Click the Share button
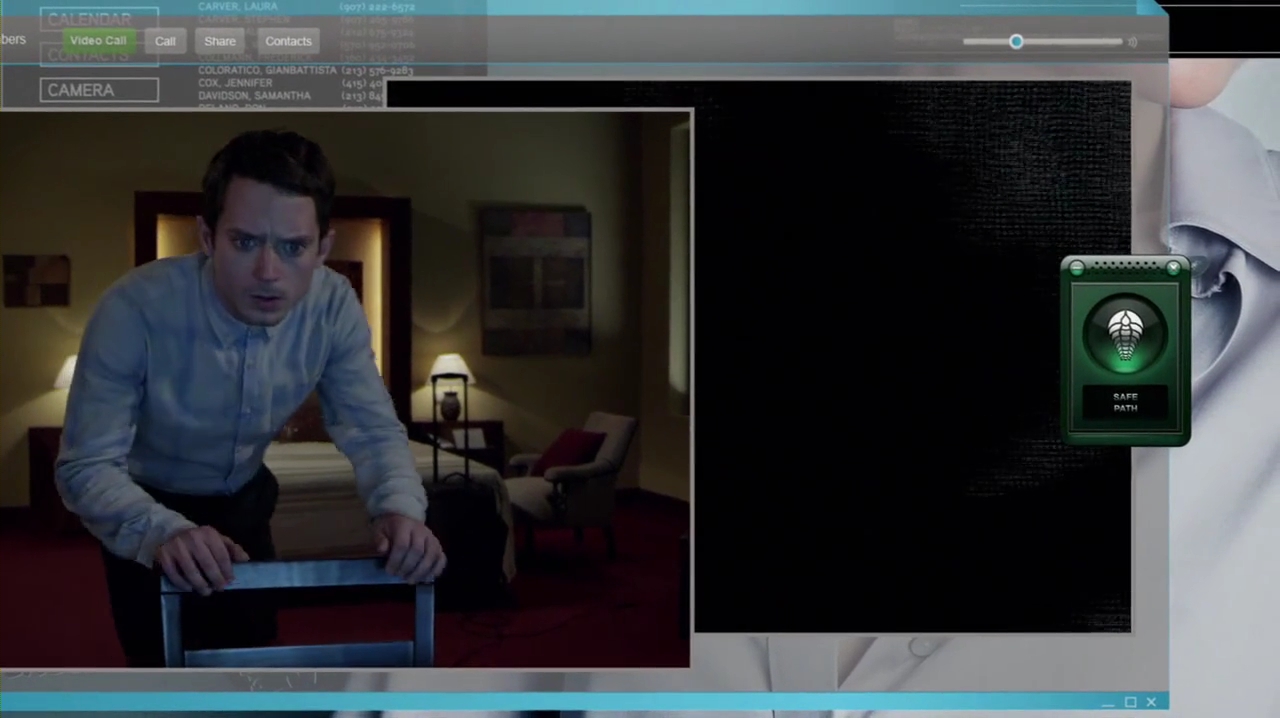The width and height of the screenshot is (1280, 718). point(220,41)
